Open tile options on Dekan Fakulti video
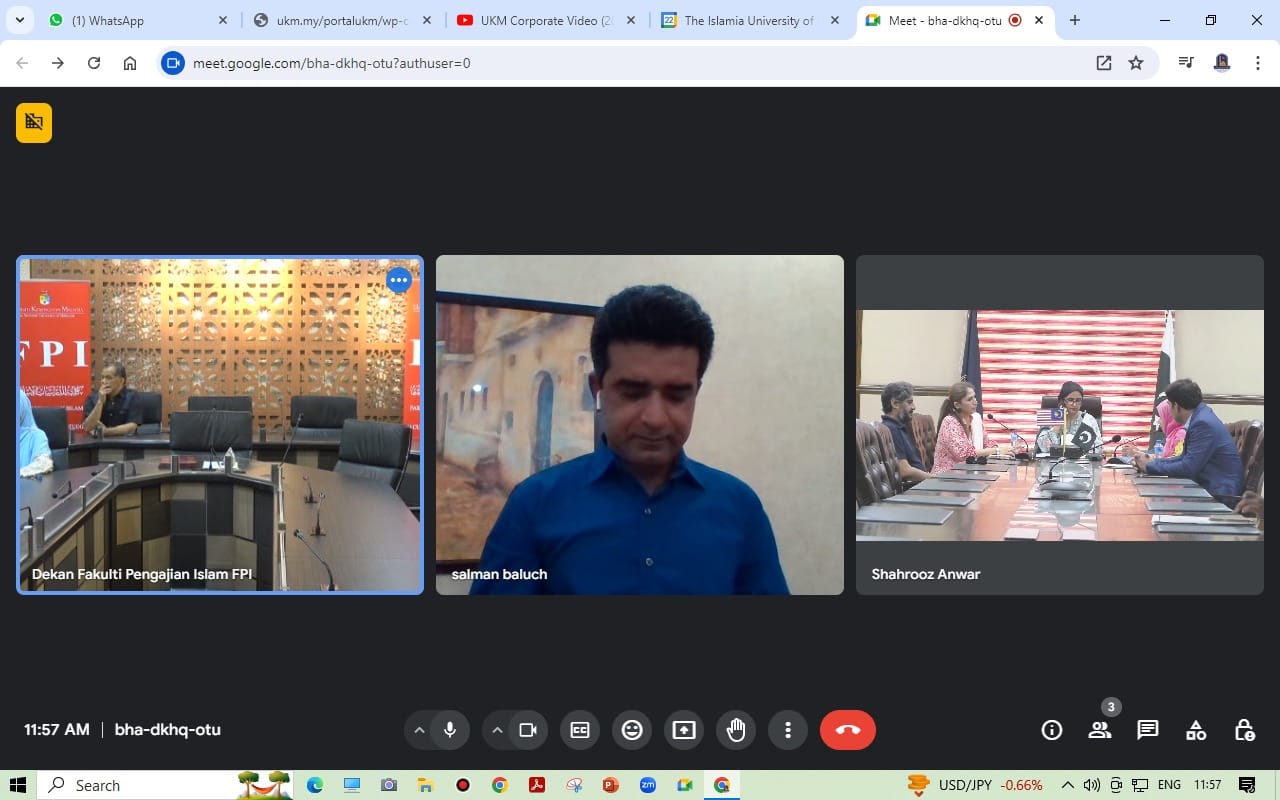 pyautogui.click(x=398, y=280)
